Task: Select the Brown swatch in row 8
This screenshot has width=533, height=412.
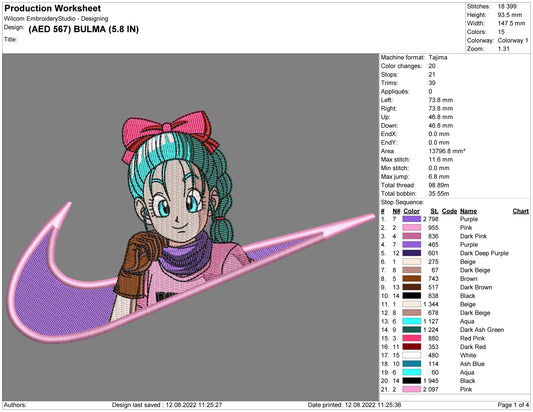Action: [411, 279]
